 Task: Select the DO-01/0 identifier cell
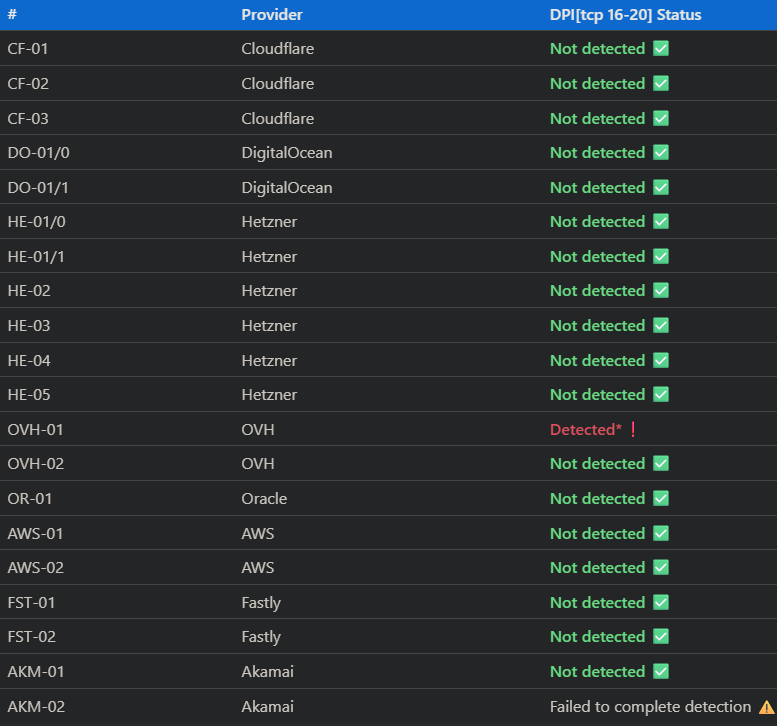tap(39, 153)
